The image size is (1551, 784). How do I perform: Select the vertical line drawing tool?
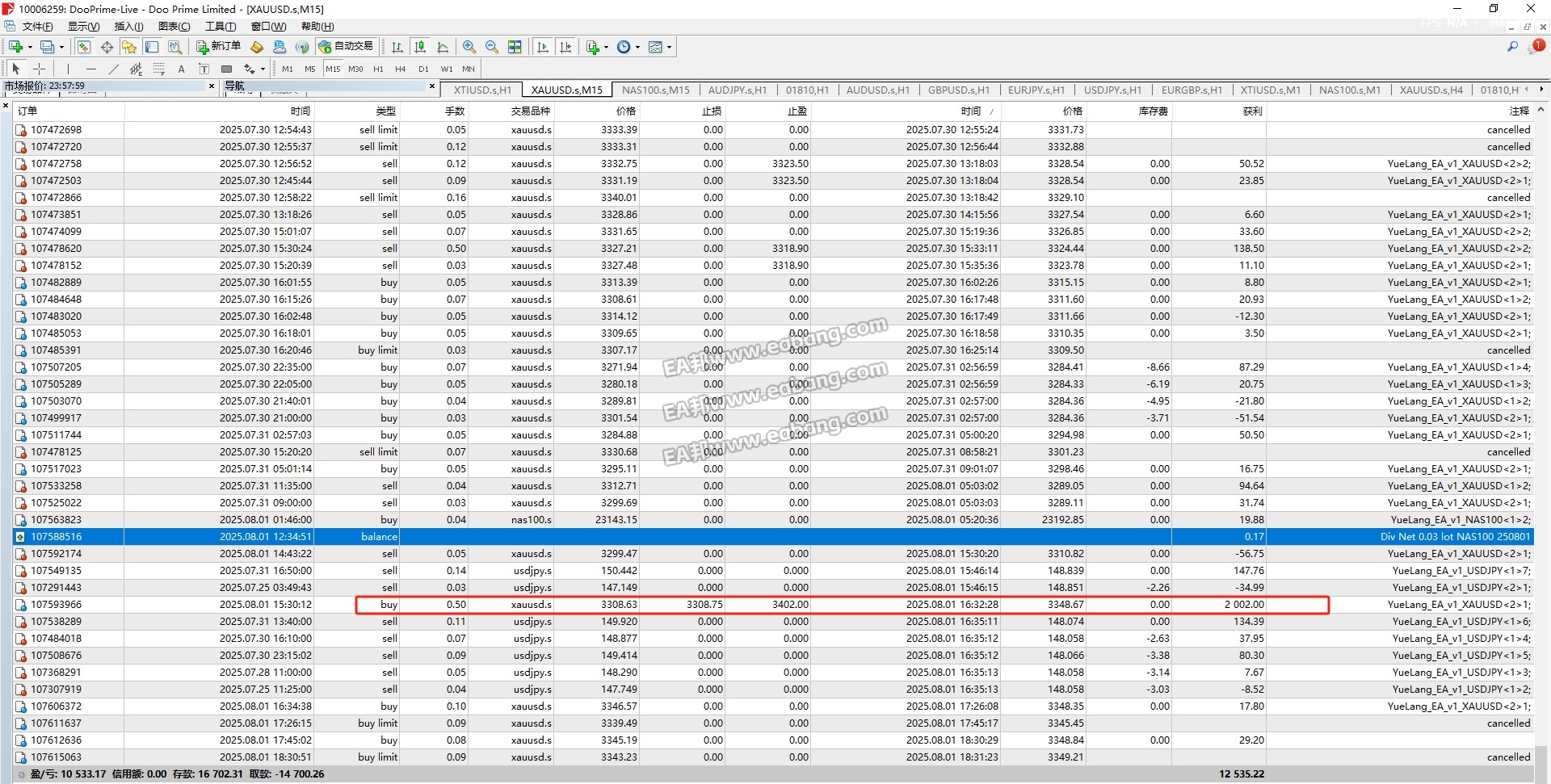[x=68, y=69]
